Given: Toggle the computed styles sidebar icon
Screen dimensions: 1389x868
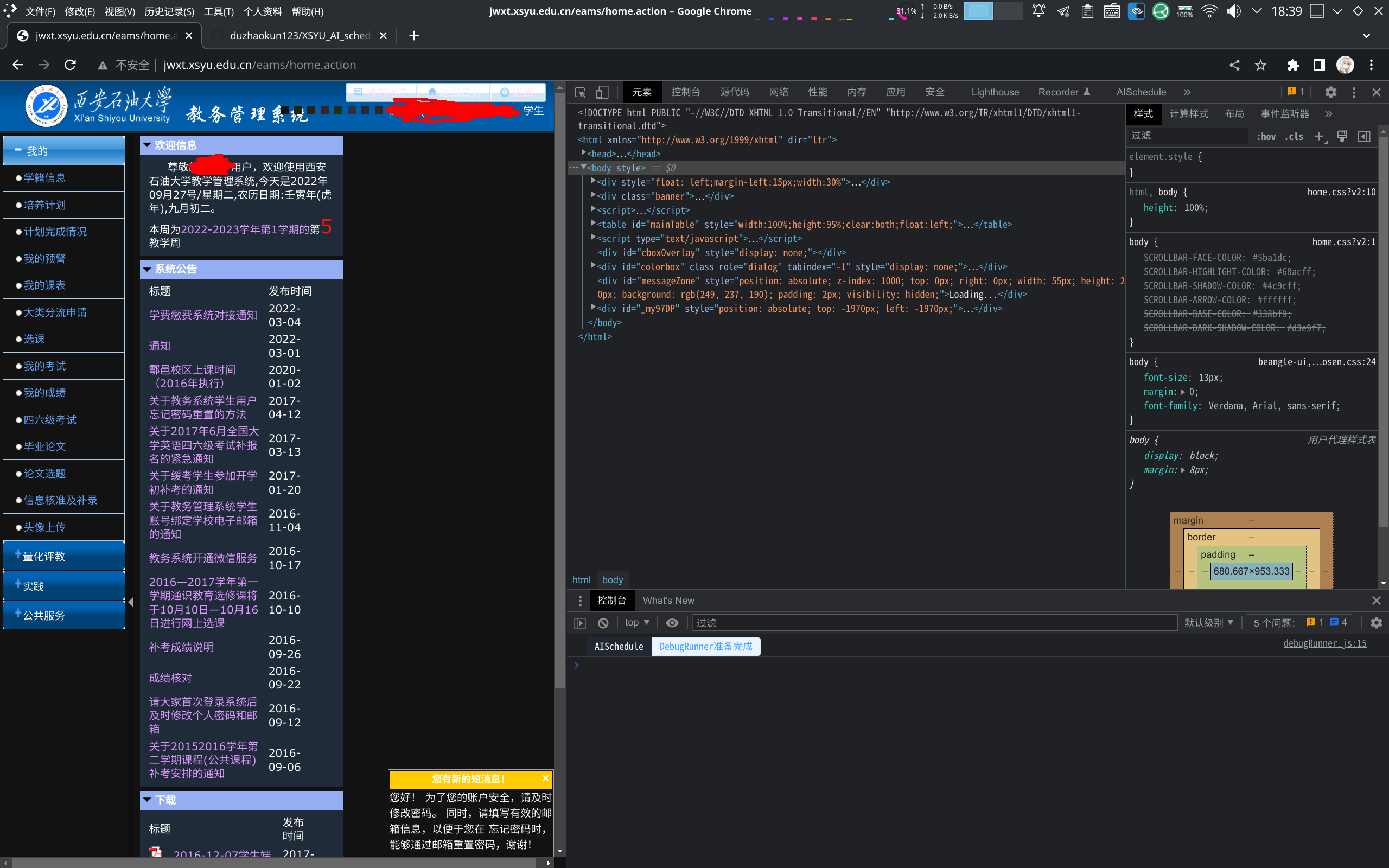Looking at the screenshot, I should [1365, 136].
